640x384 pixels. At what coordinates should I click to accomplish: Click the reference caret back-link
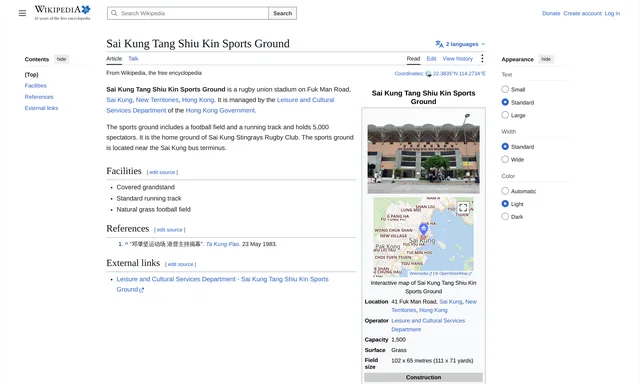point(126,244)
